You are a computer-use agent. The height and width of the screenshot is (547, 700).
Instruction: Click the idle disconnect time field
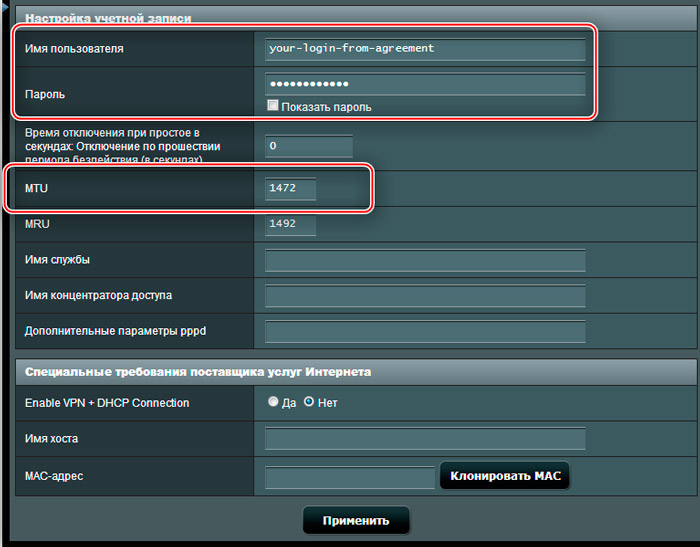(308, 146)
